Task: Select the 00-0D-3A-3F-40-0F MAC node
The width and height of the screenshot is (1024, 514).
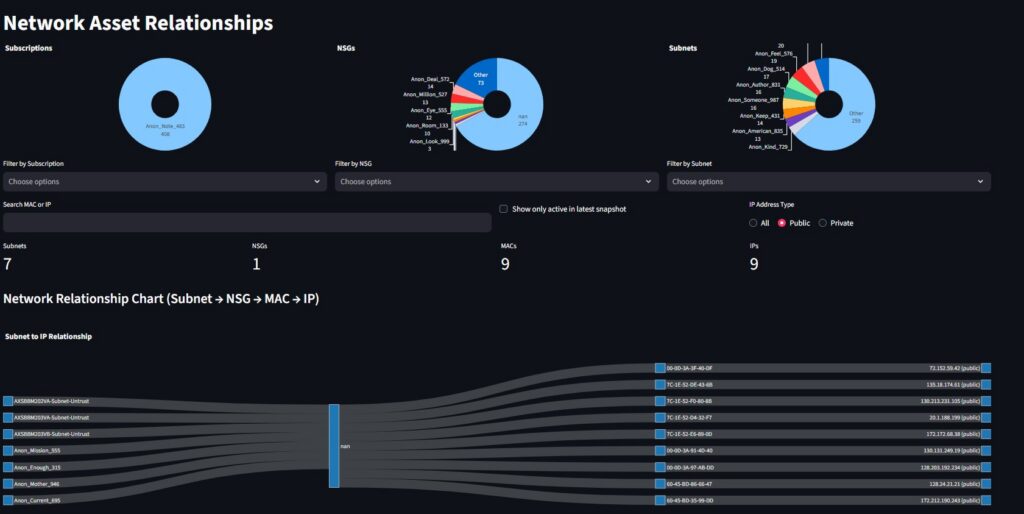Action: click(x=659, y=368)
